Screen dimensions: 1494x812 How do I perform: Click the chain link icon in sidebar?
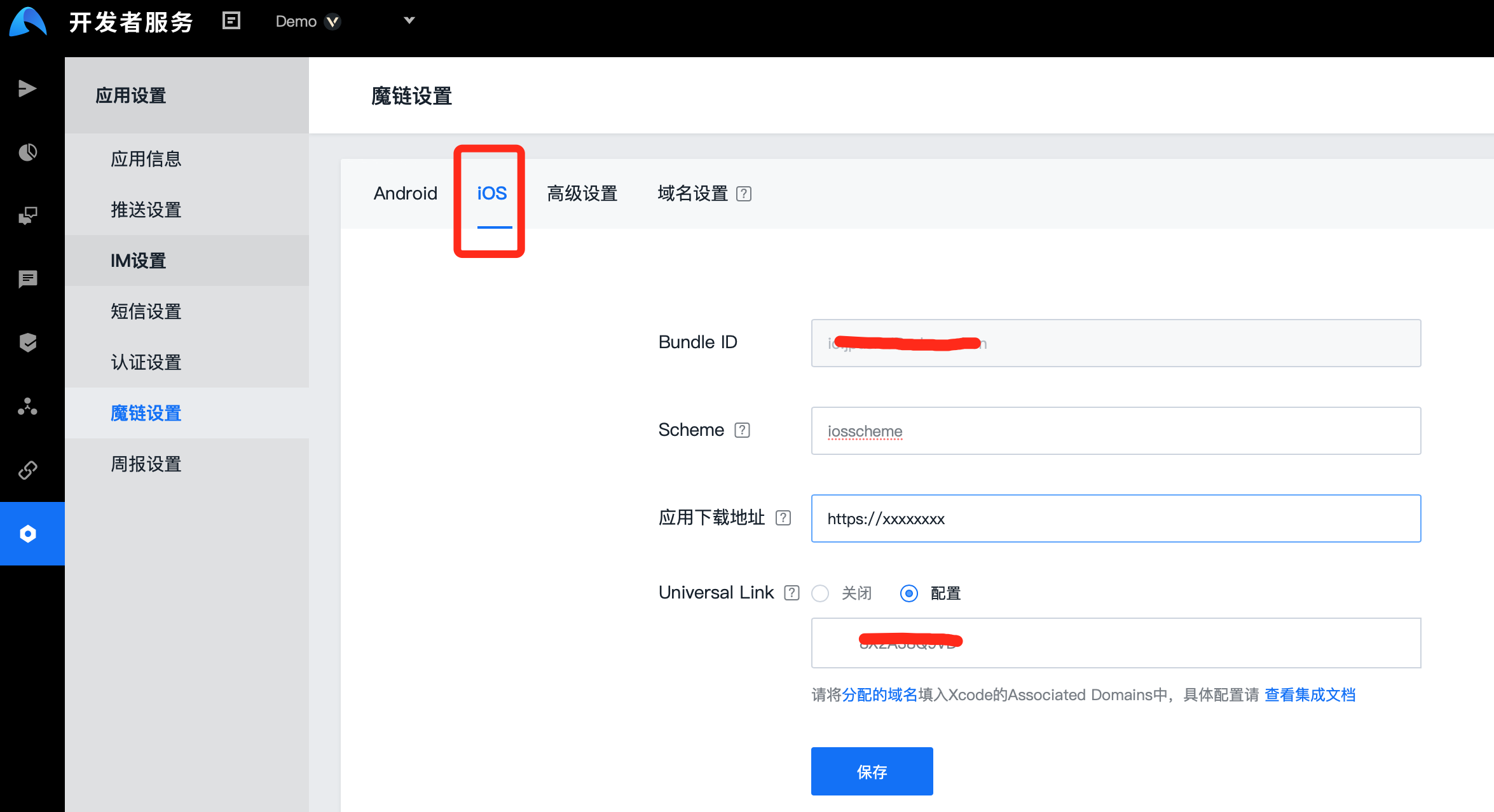[x=27, y=470]
